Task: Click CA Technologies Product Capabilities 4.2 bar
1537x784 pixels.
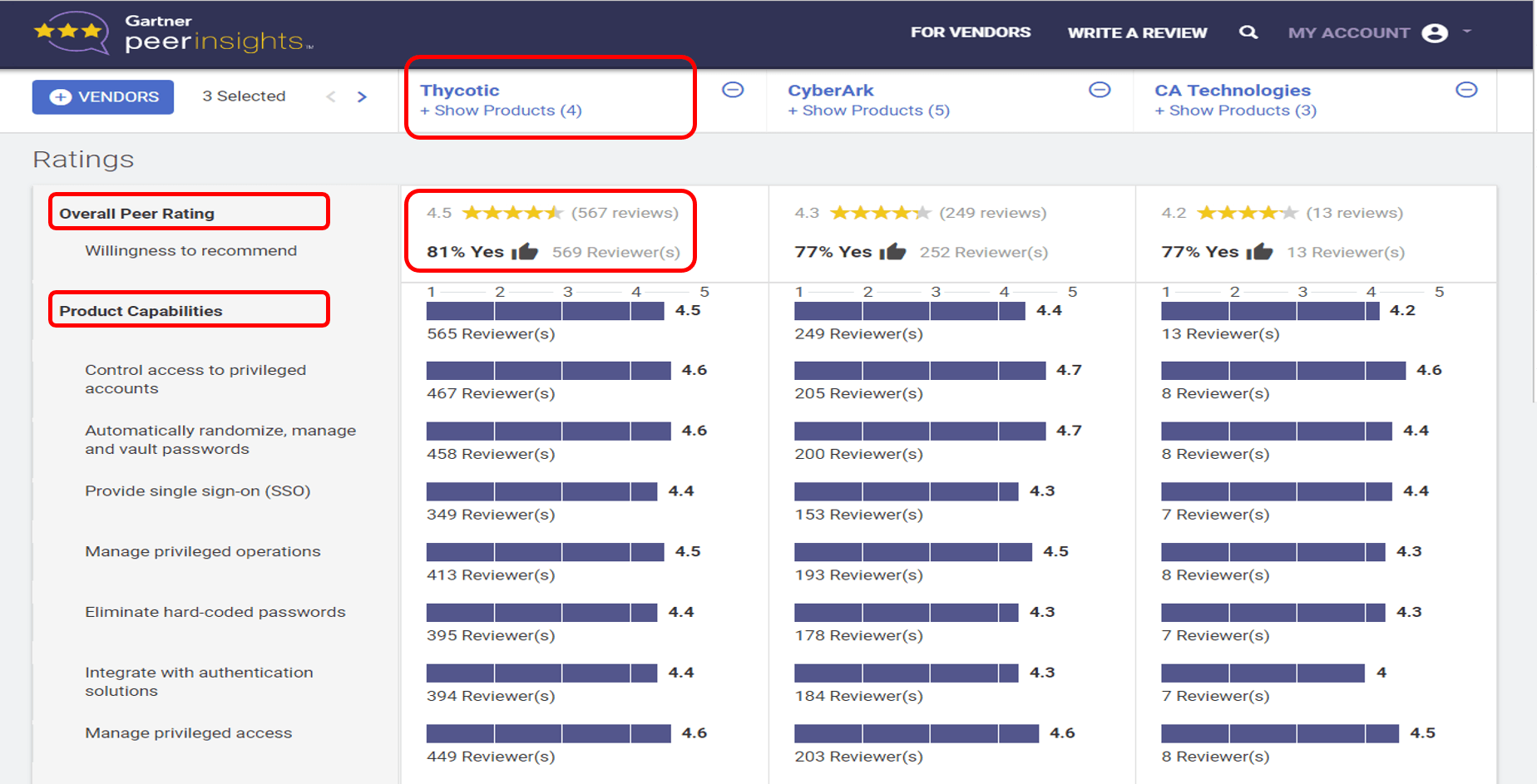Action: click(1270, 311)
